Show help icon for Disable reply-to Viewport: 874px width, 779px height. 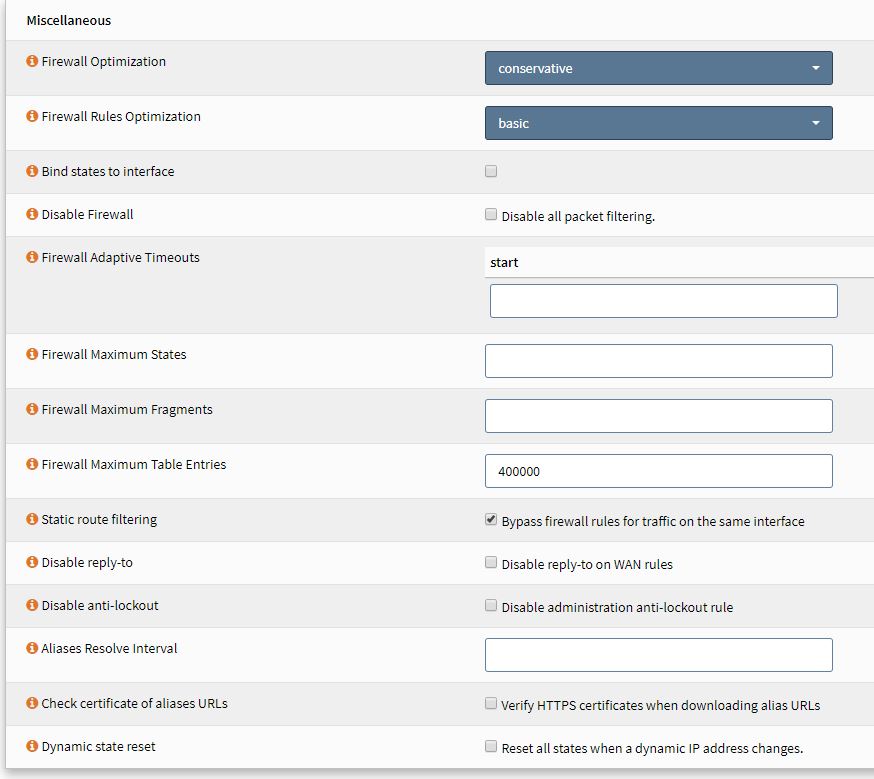pos(32,562)
